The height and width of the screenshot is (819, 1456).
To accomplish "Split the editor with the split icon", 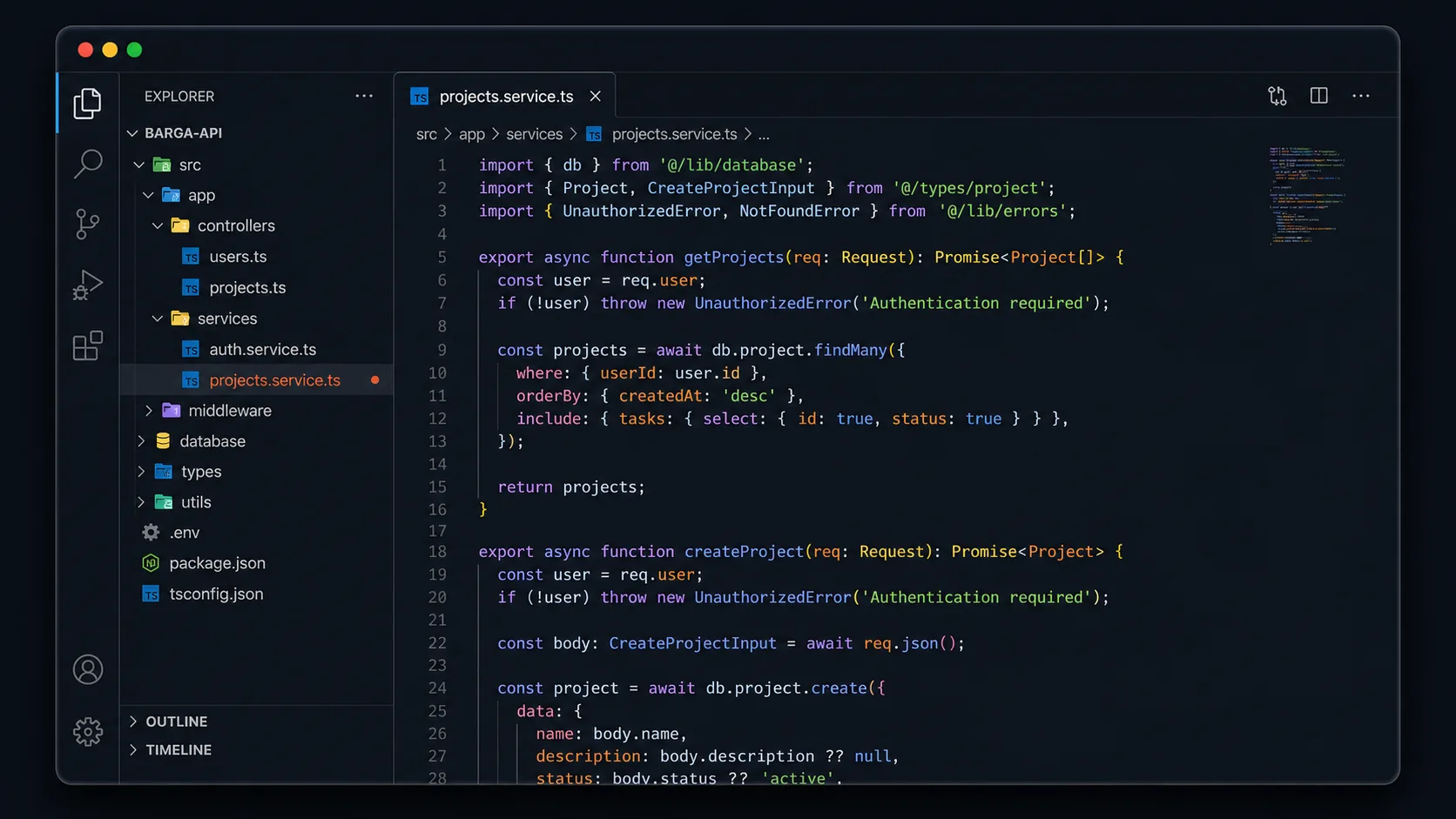I will 1318,96.
